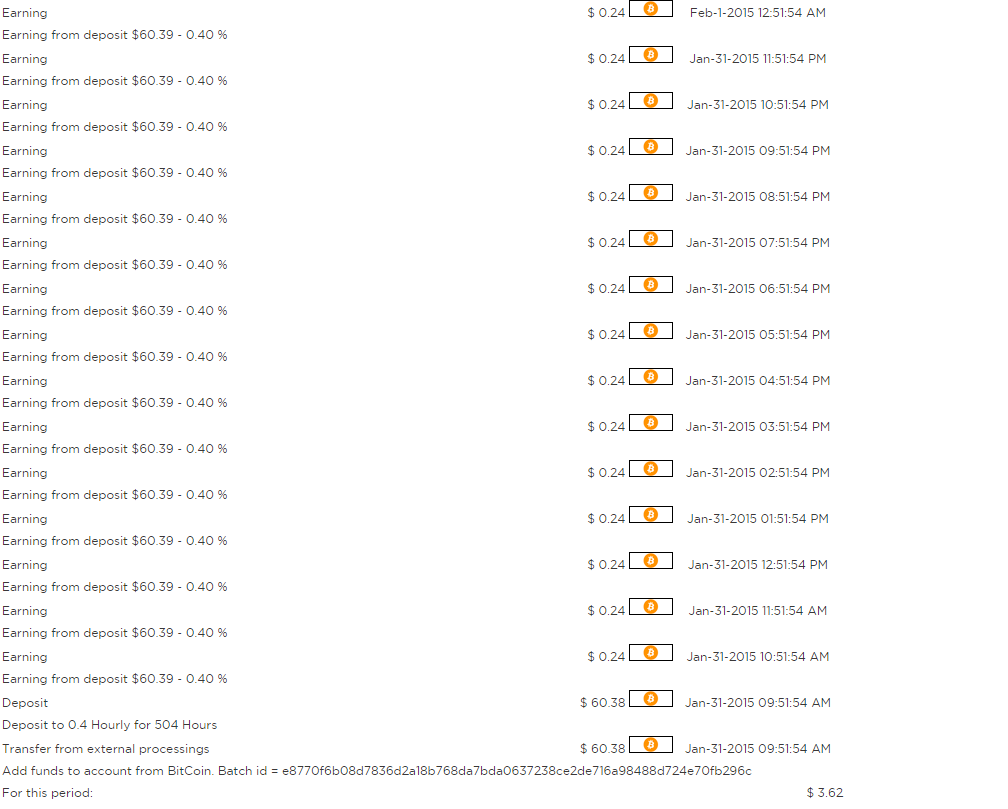The width and height of the screenshot is (1008, 809).
Task: Click Bitcoin icon in the Deposit row
Action: (x=651, y=698)
